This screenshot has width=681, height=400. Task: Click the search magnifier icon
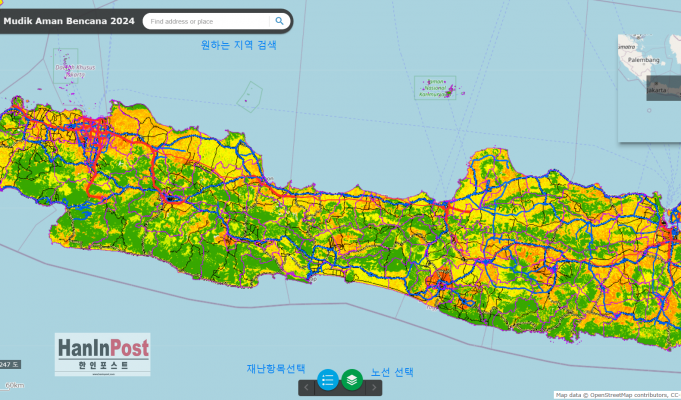279,21
